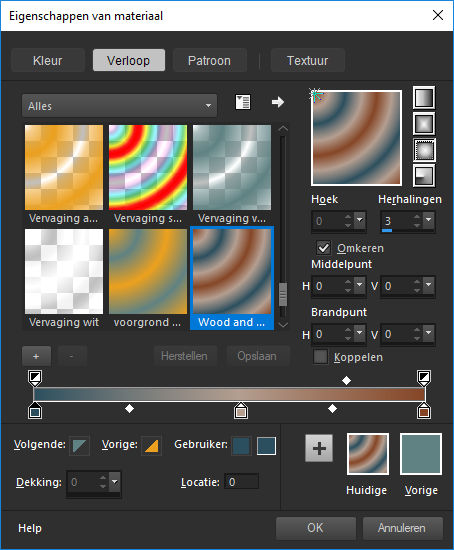Switch to the Patroon tab
The width and height of the screenshot is (454, 550).
(209, 60)
